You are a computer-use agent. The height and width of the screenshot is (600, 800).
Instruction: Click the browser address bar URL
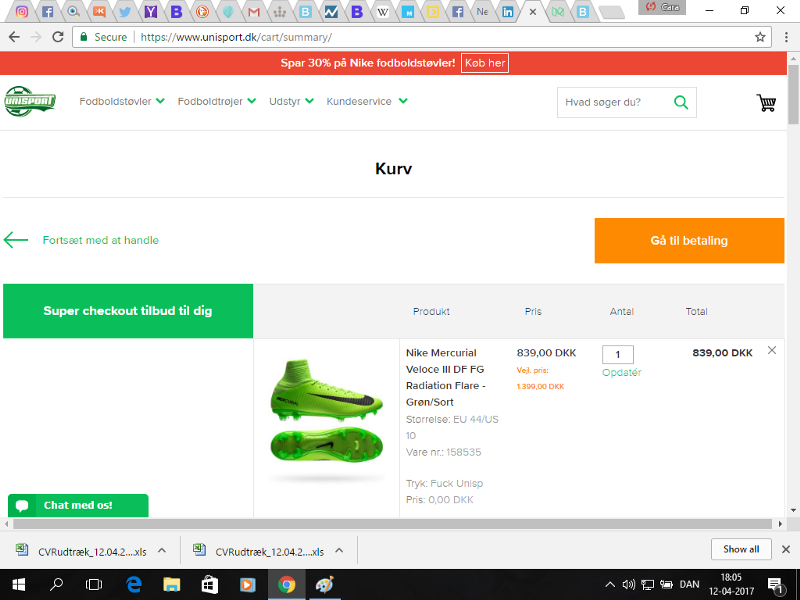point(236,37)
